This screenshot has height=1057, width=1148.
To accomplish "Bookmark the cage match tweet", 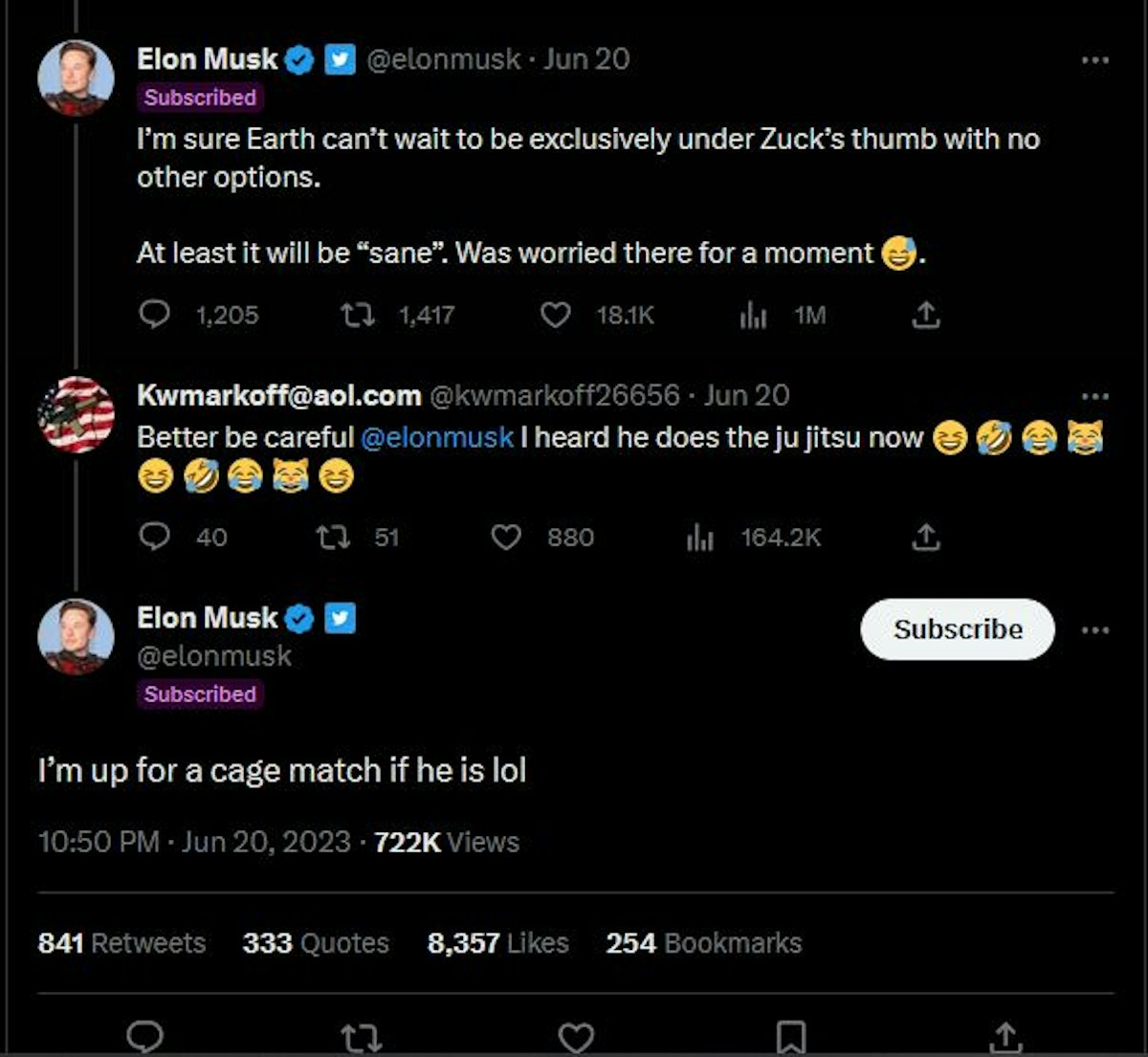I will [790, 1037].
